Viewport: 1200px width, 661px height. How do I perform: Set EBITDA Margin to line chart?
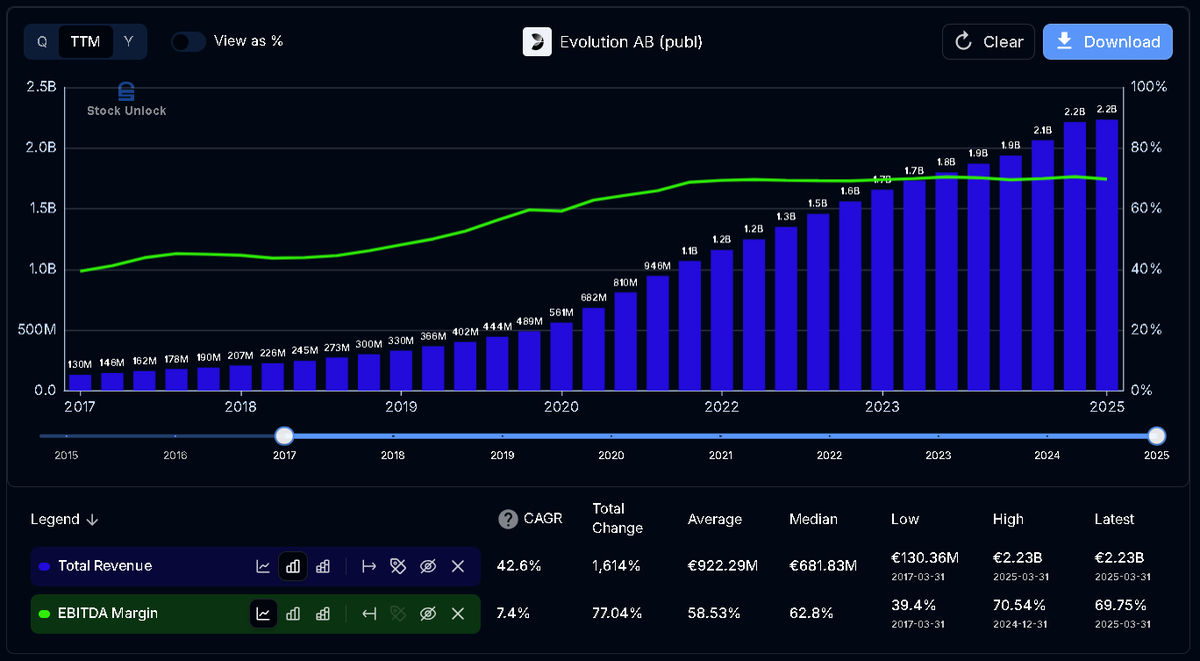click(263, 613)
